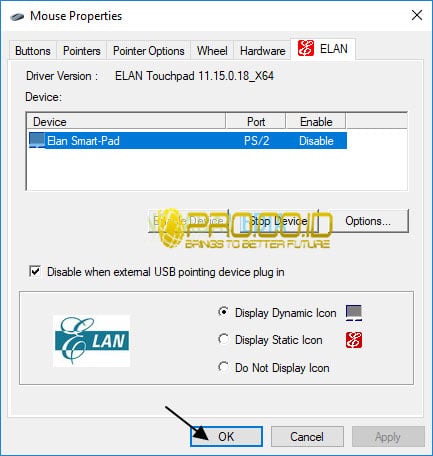This screenshot has width=433, height=456.
Task: Switch to the Wheel tab
Action: coord(212,51)
